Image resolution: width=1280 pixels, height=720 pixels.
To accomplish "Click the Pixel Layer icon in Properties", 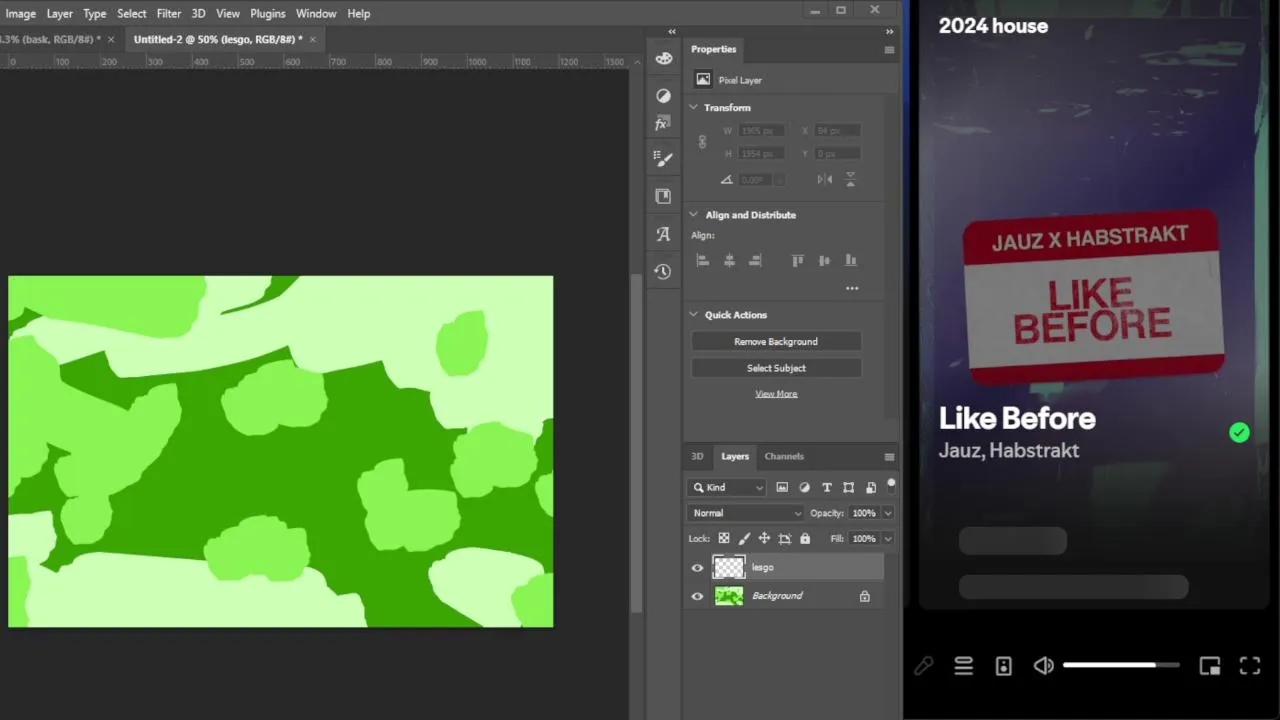I will [703, 80].
